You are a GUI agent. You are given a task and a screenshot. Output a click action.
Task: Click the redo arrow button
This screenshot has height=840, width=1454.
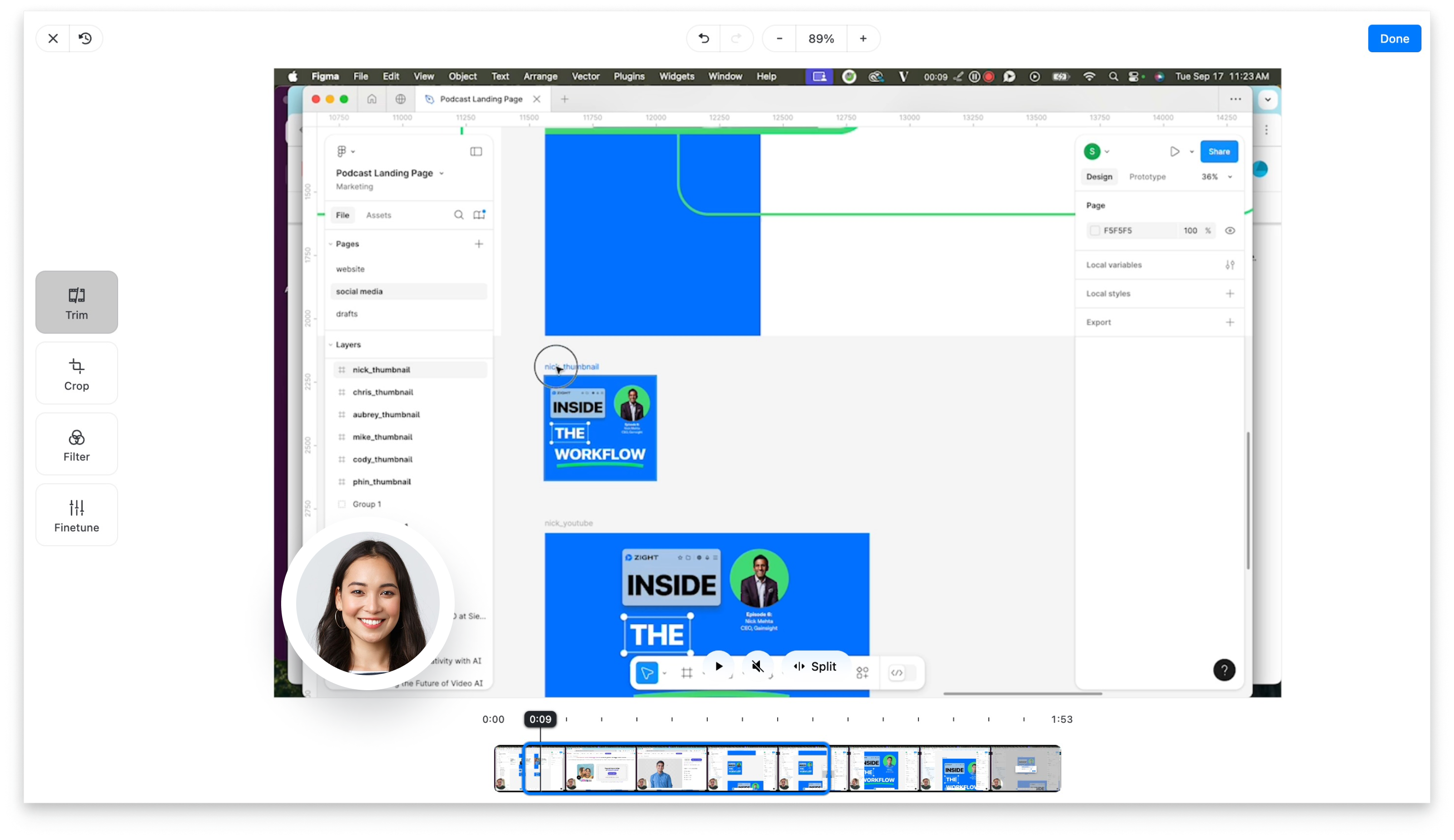[x=736, y=39]
